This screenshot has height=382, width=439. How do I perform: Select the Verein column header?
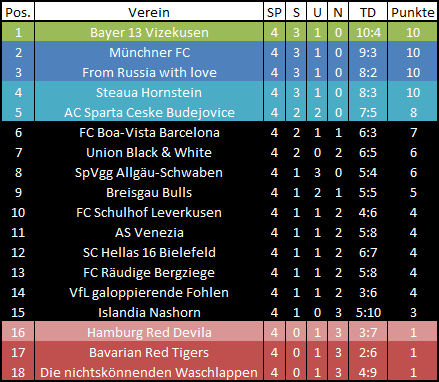point(149,12)
